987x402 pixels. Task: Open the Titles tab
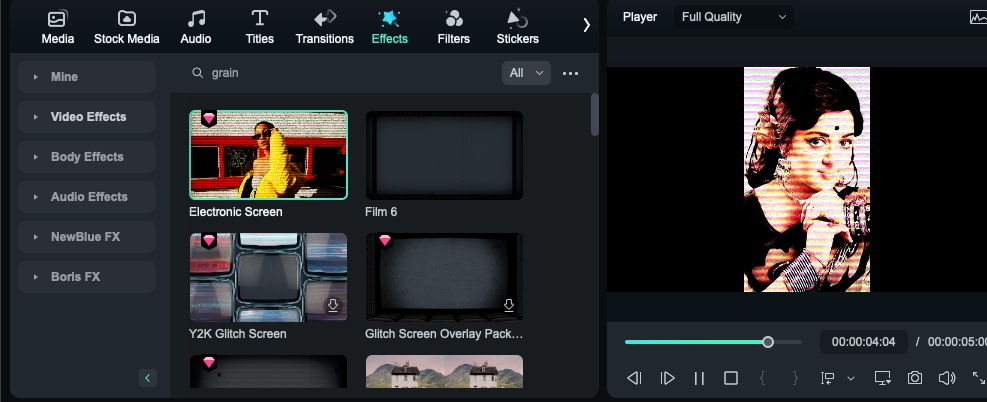click(259, 28)
